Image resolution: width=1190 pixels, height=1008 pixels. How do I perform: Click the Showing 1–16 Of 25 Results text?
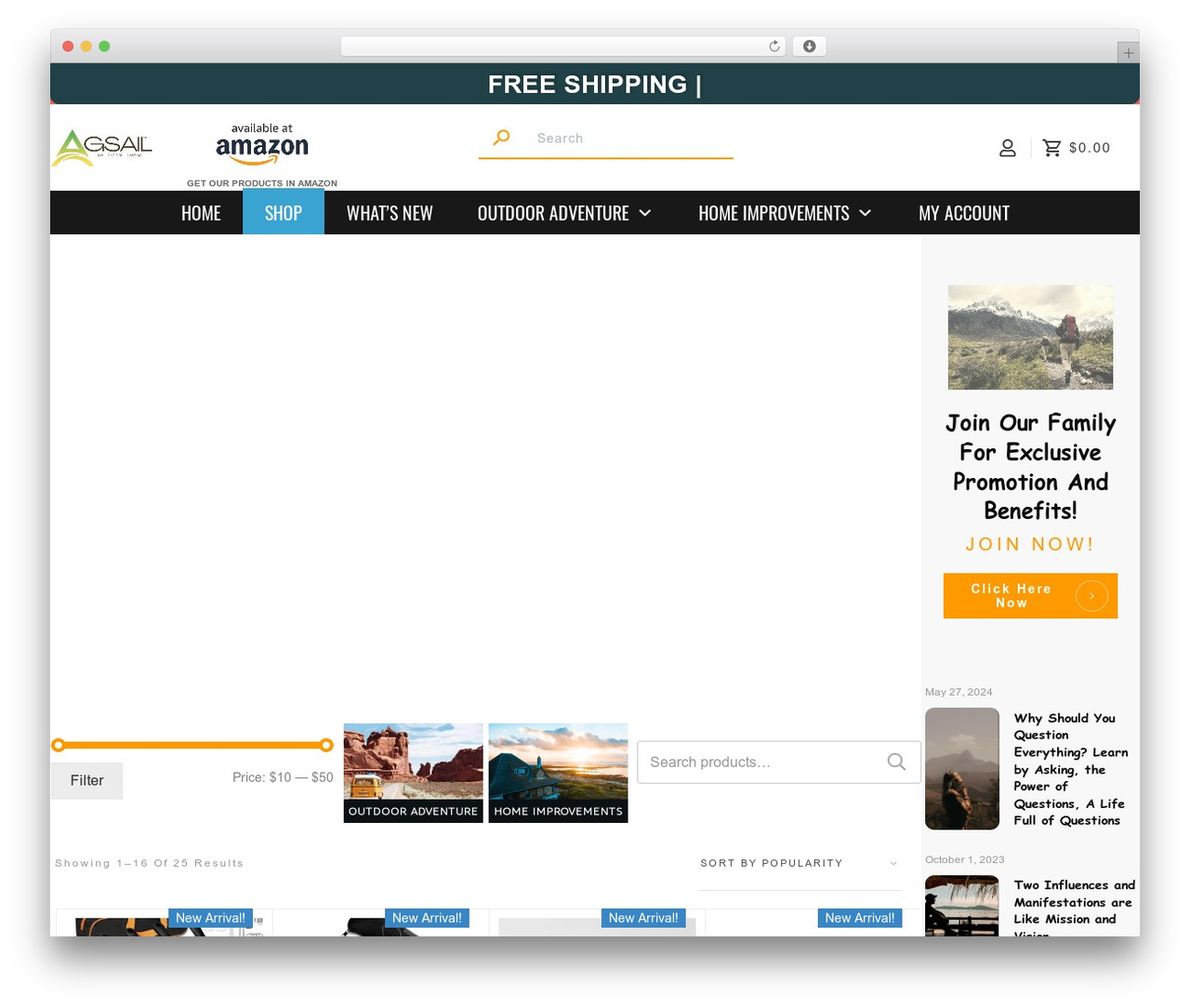click(x=150, y=863)
